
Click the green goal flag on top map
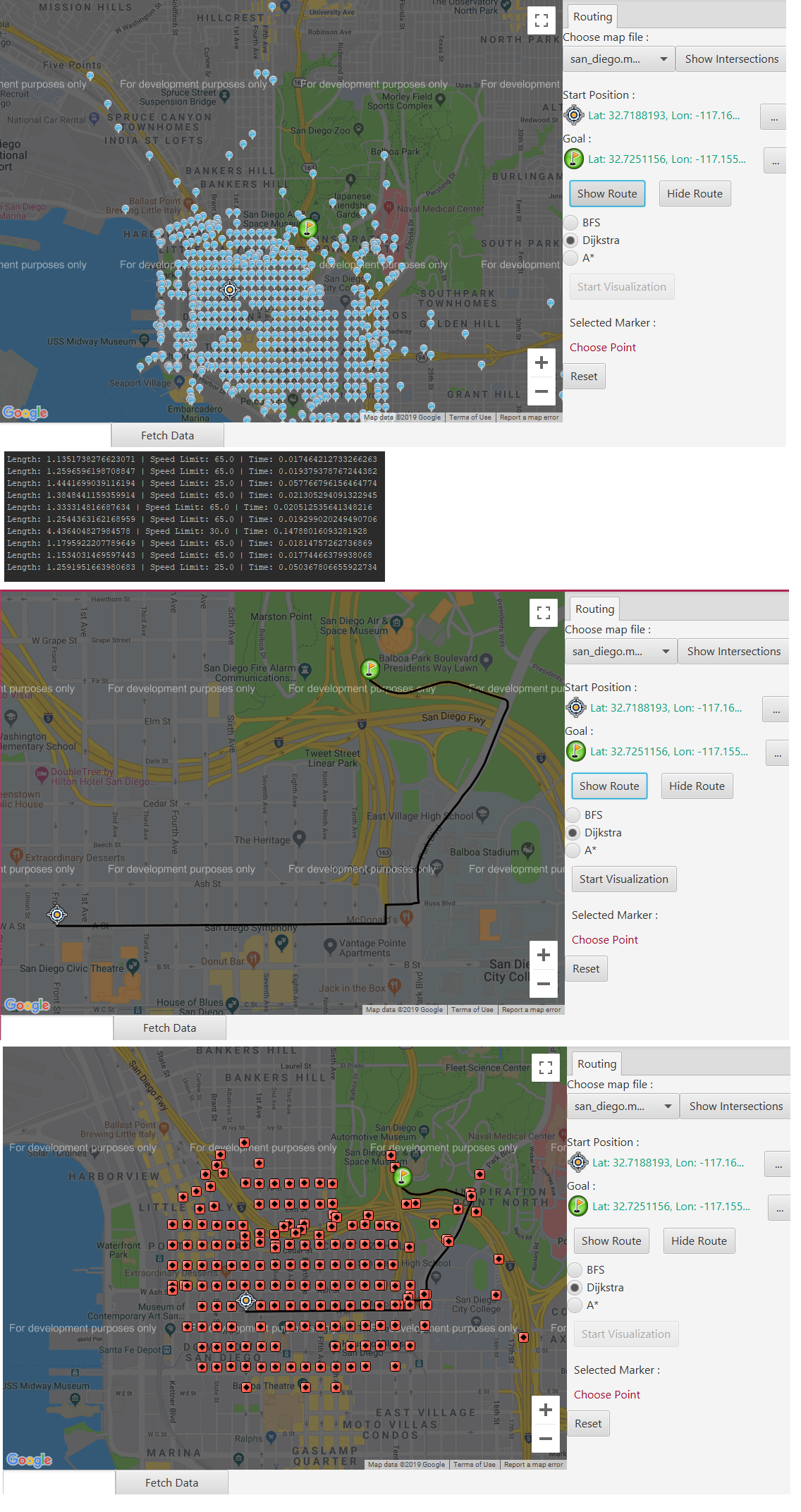(307, 227)
